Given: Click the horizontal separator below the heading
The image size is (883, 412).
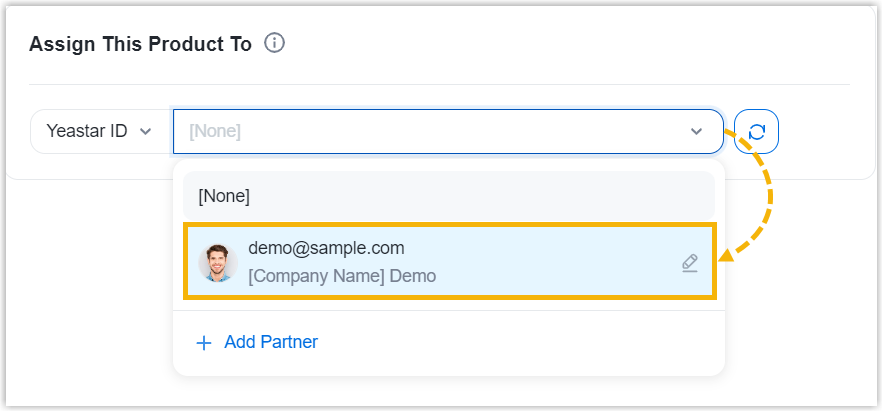Looking at the screenshot, I should click(439, 84).
